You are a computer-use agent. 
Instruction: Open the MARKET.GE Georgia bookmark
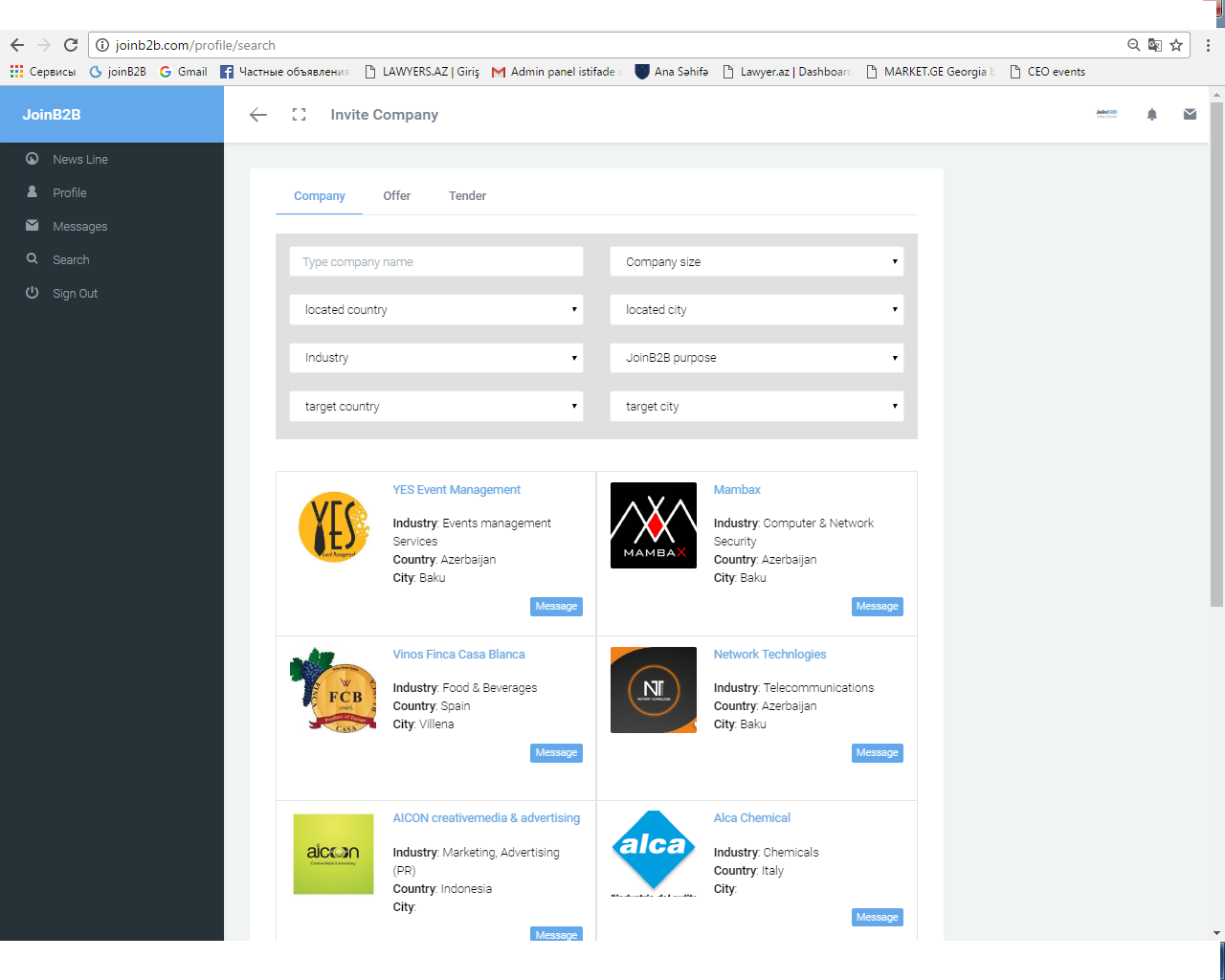pos(930,72)
